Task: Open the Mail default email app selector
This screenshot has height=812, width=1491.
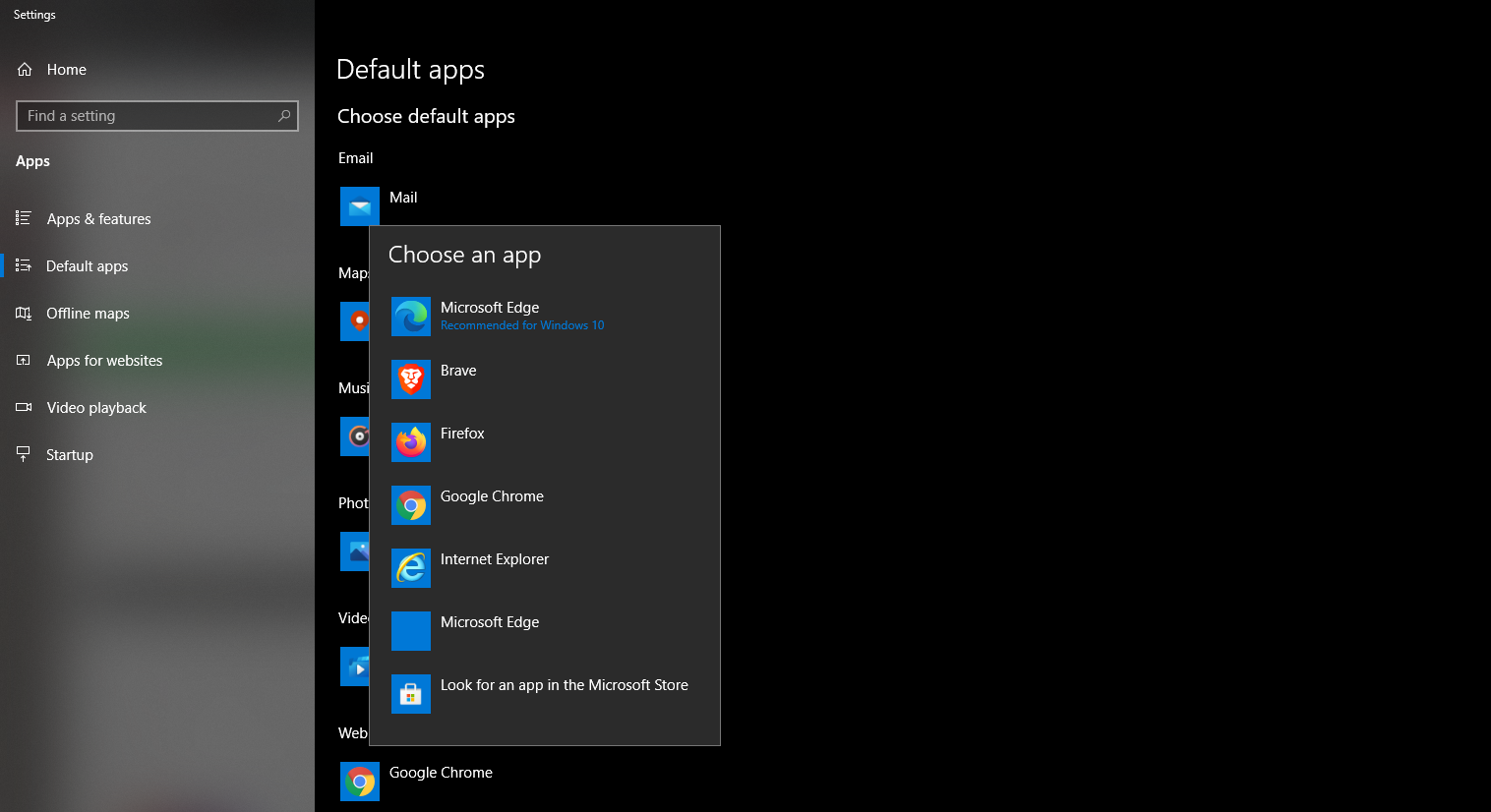Action: [403, 199]
